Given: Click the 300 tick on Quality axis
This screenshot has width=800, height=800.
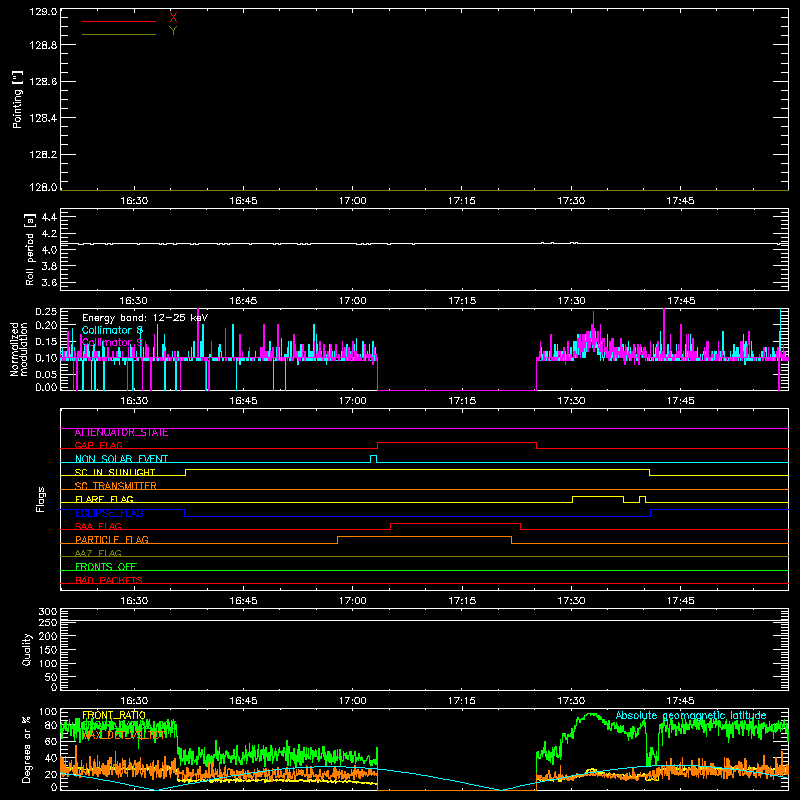Looking at the screenshot, I should point(47,612).
